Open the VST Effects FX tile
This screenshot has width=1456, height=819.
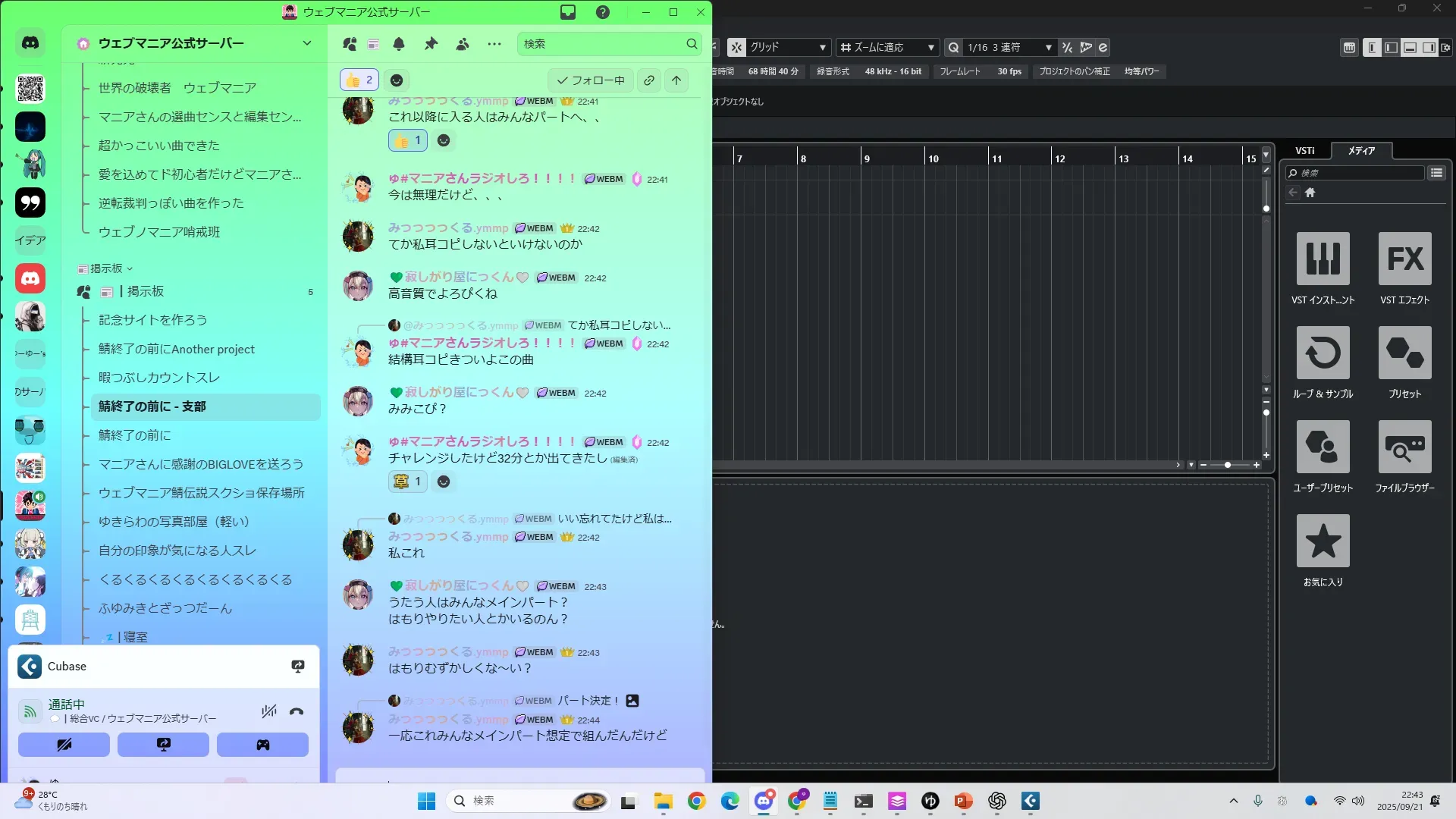point(1404,259)
